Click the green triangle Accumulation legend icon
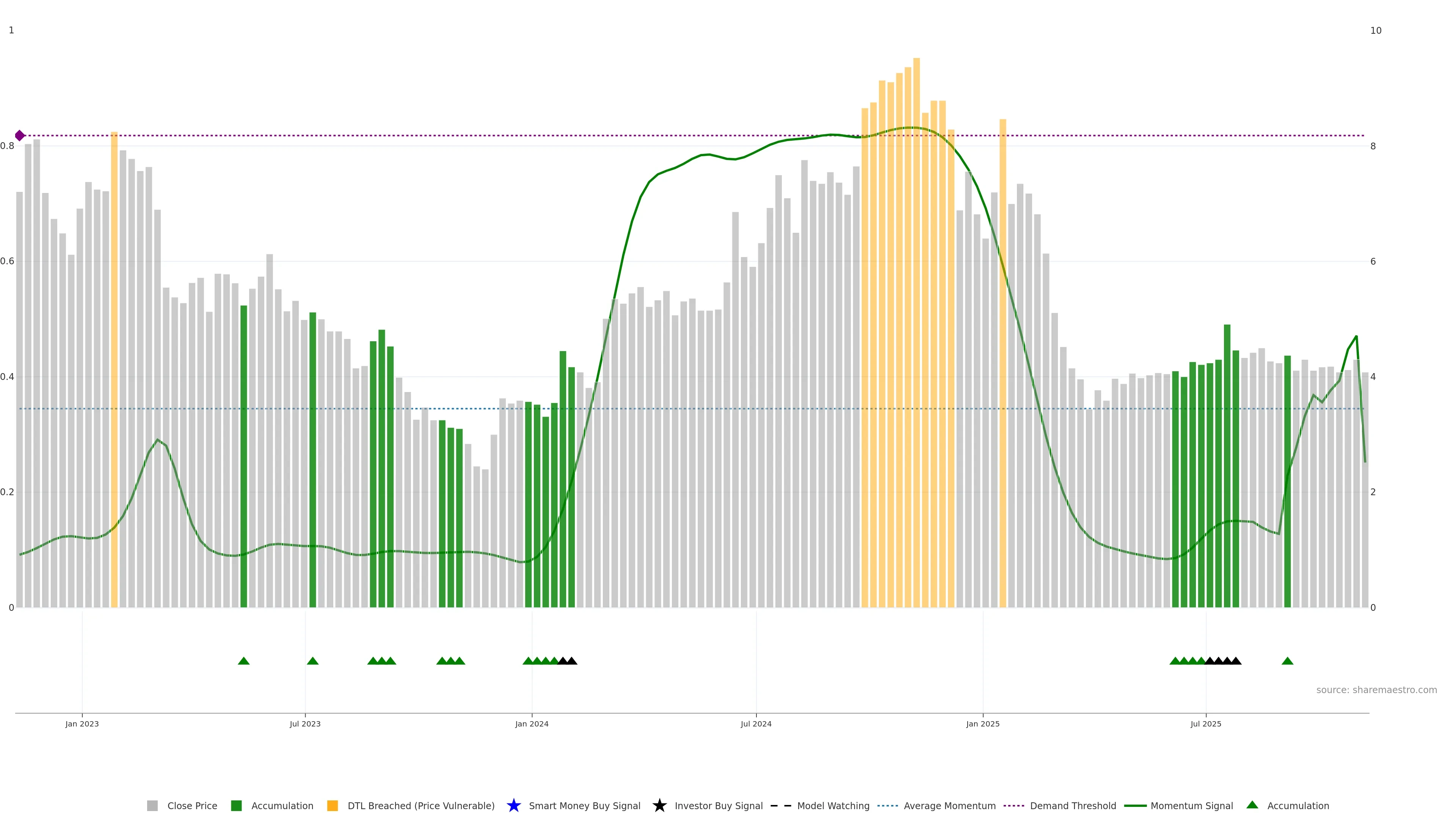The height and width of the screenshot is (819, 1456). pos(1252,805)
